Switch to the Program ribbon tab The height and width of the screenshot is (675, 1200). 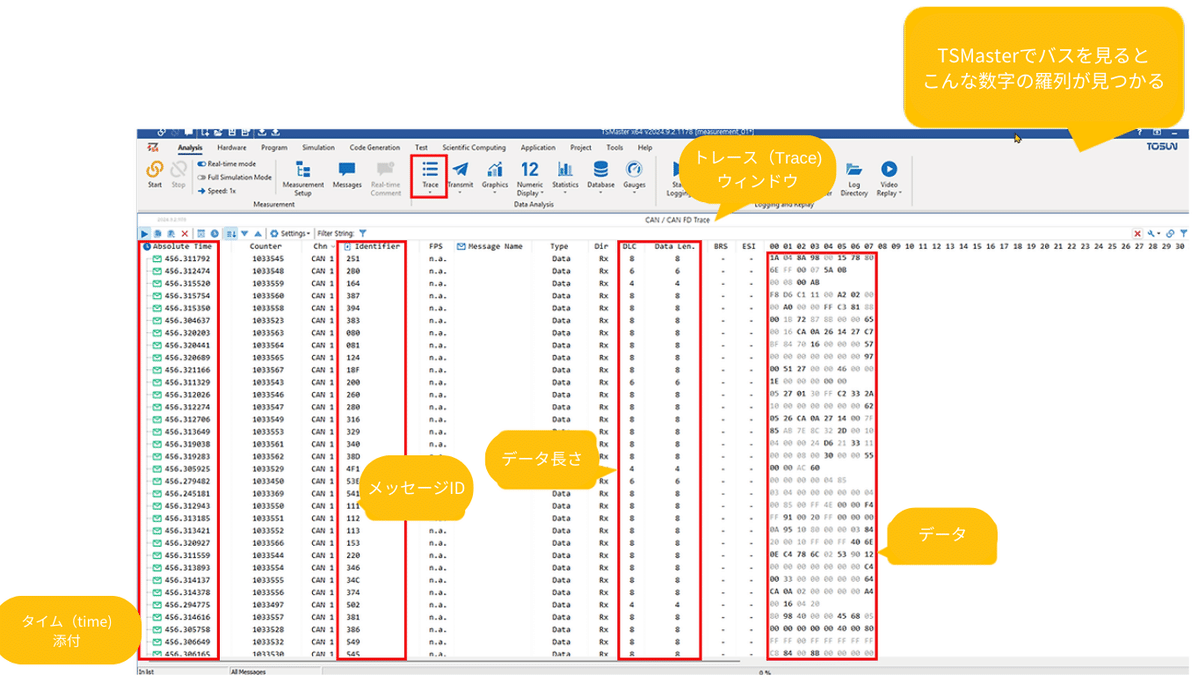[x=274, y=147]
